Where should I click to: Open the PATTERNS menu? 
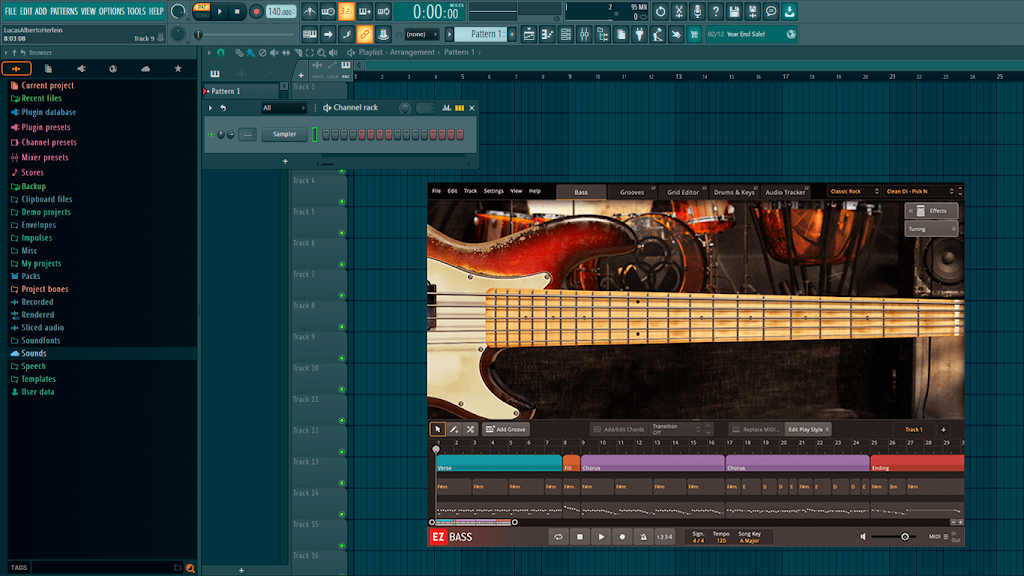point(63,11)
